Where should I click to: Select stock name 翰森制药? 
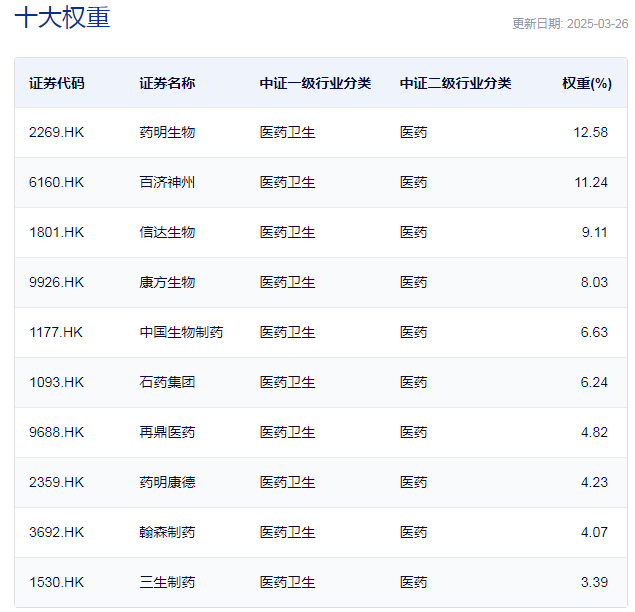[167, 532]
